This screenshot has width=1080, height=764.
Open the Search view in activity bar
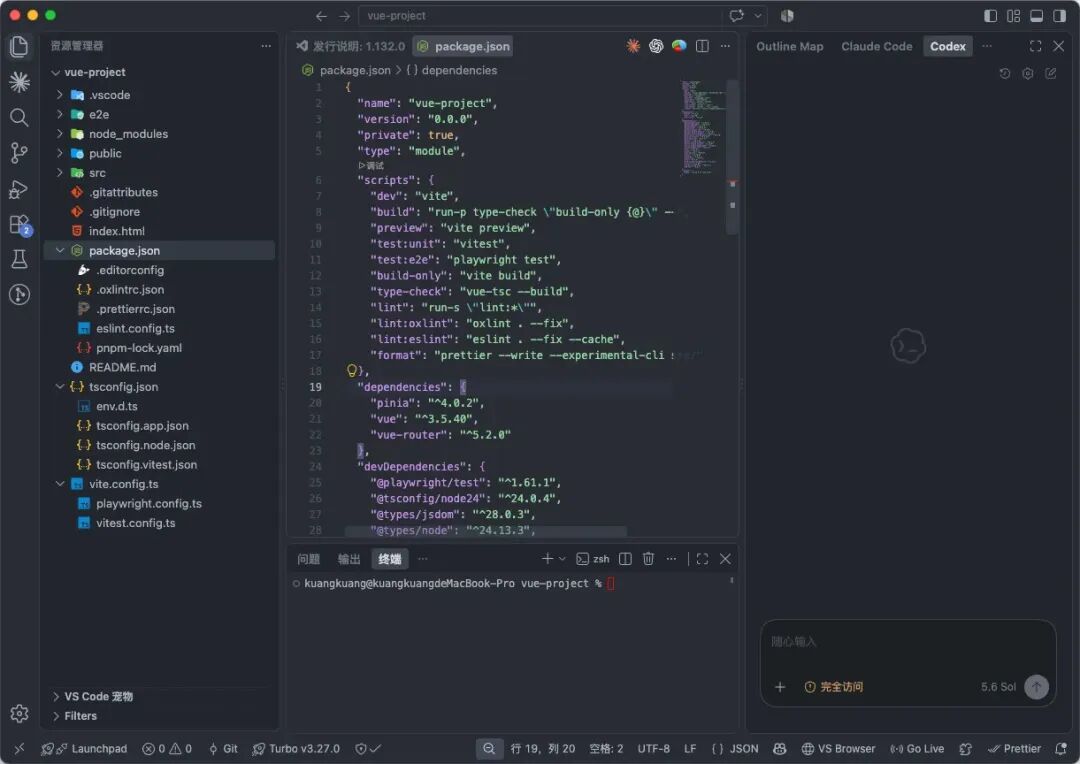tap(19, 117)
